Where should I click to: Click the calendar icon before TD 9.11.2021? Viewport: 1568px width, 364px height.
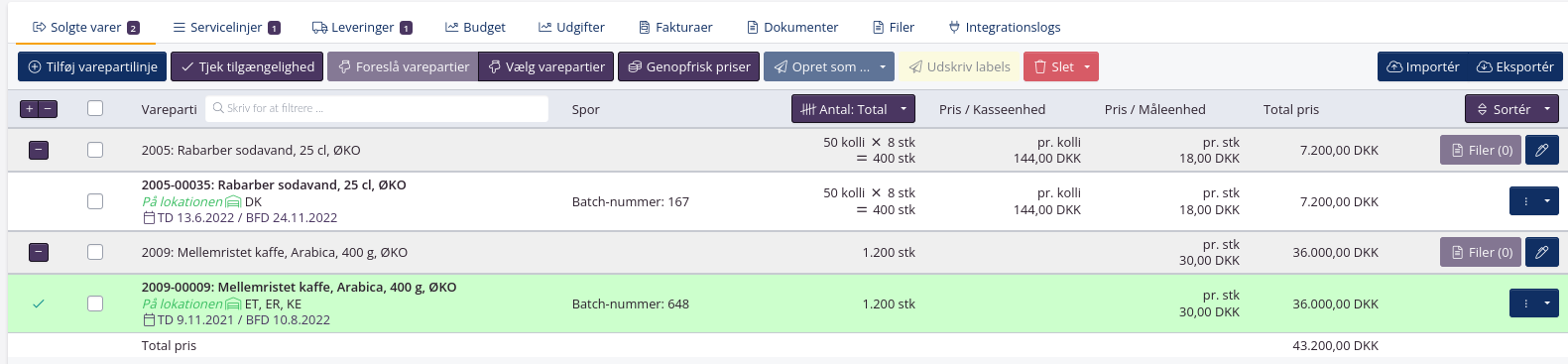(x=149, y=320)
